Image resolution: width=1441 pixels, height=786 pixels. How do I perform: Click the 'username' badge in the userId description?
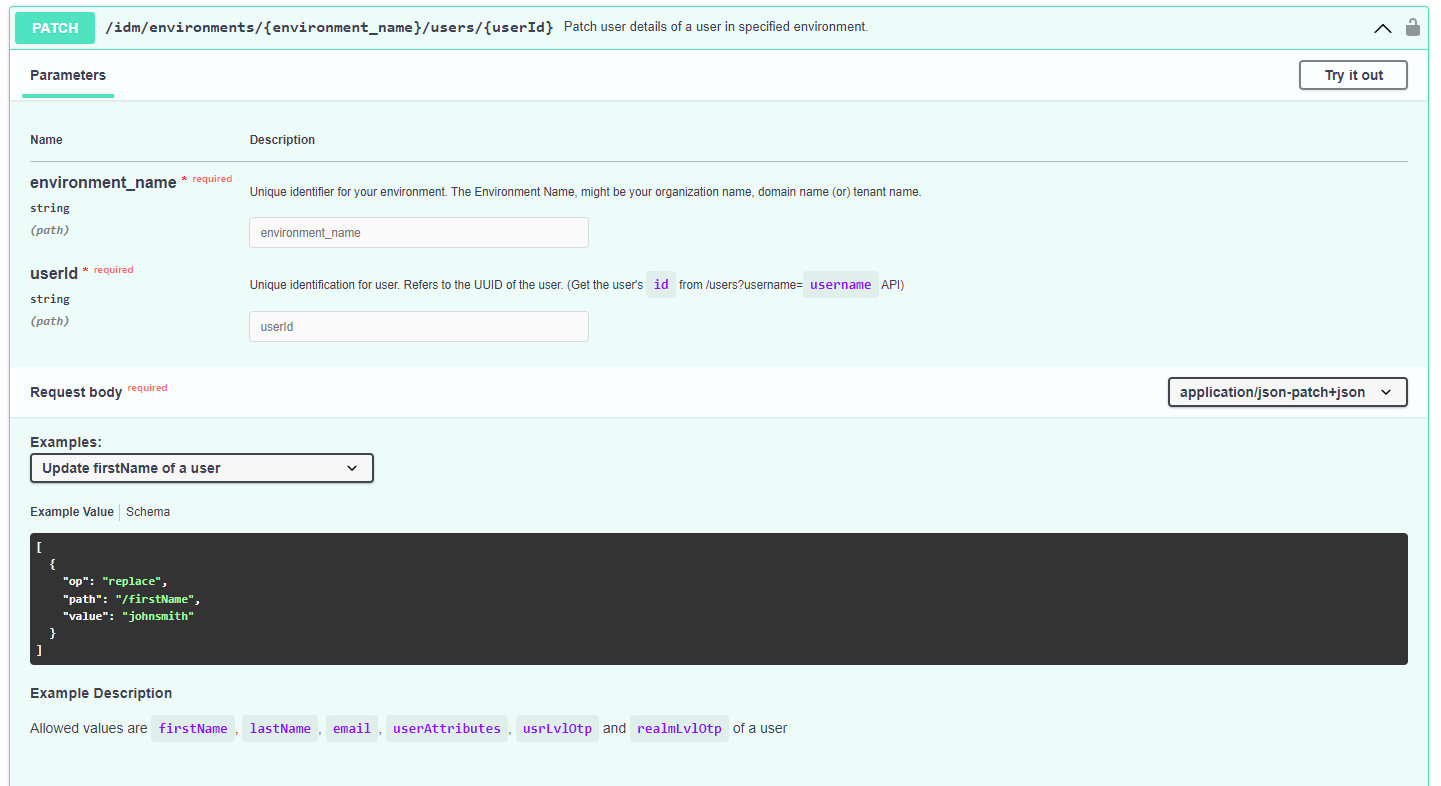[840, 284]
